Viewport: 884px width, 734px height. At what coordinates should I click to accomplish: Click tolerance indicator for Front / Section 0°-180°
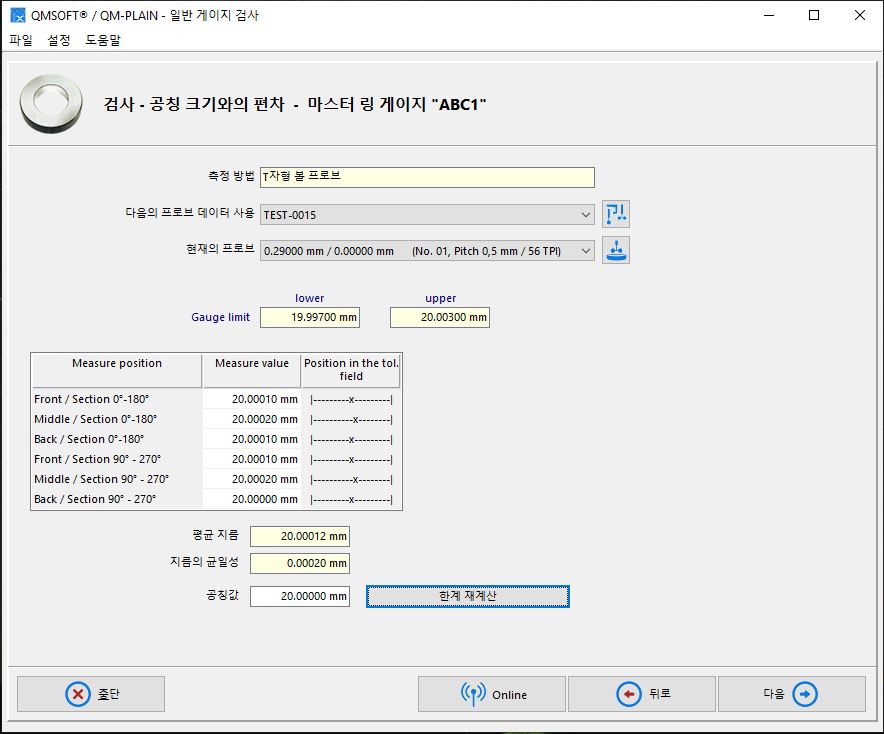pyautogui.click(x=351, y=400)
